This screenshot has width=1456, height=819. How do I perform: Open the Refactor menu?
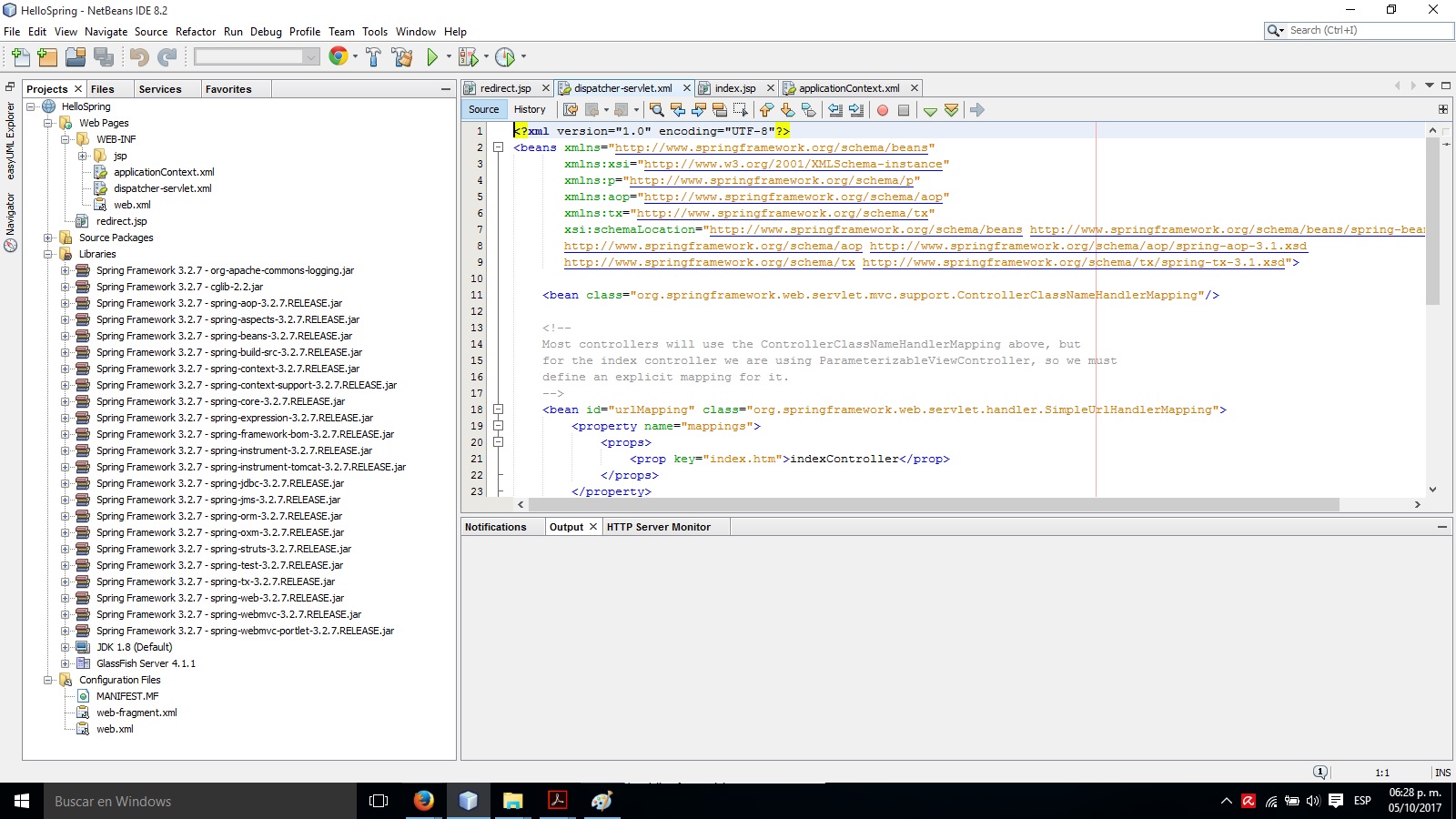click(196, 31)
